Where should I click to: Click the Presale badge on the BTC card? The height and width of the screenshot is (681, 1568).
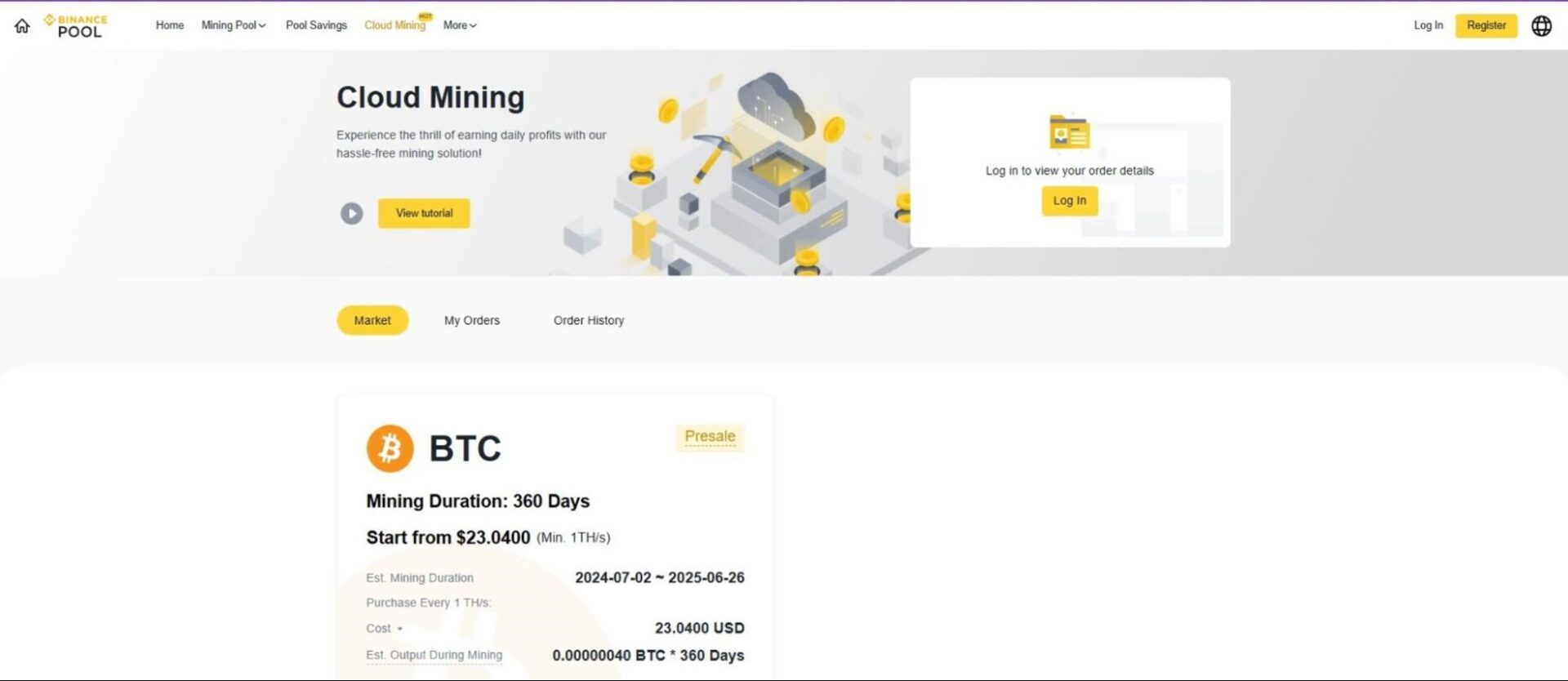click(709, 437)
